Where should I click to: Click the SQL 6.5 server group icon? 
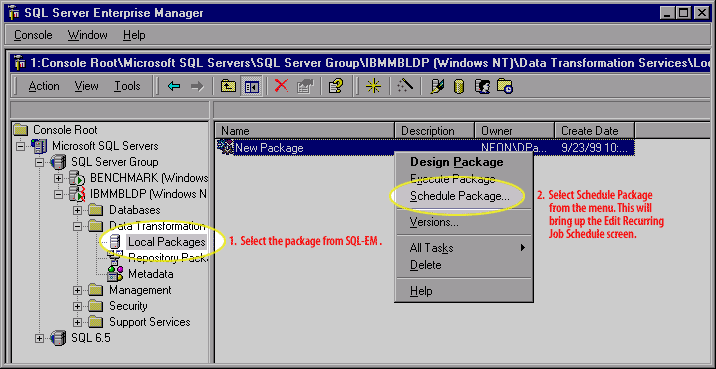tap(58, 338)
